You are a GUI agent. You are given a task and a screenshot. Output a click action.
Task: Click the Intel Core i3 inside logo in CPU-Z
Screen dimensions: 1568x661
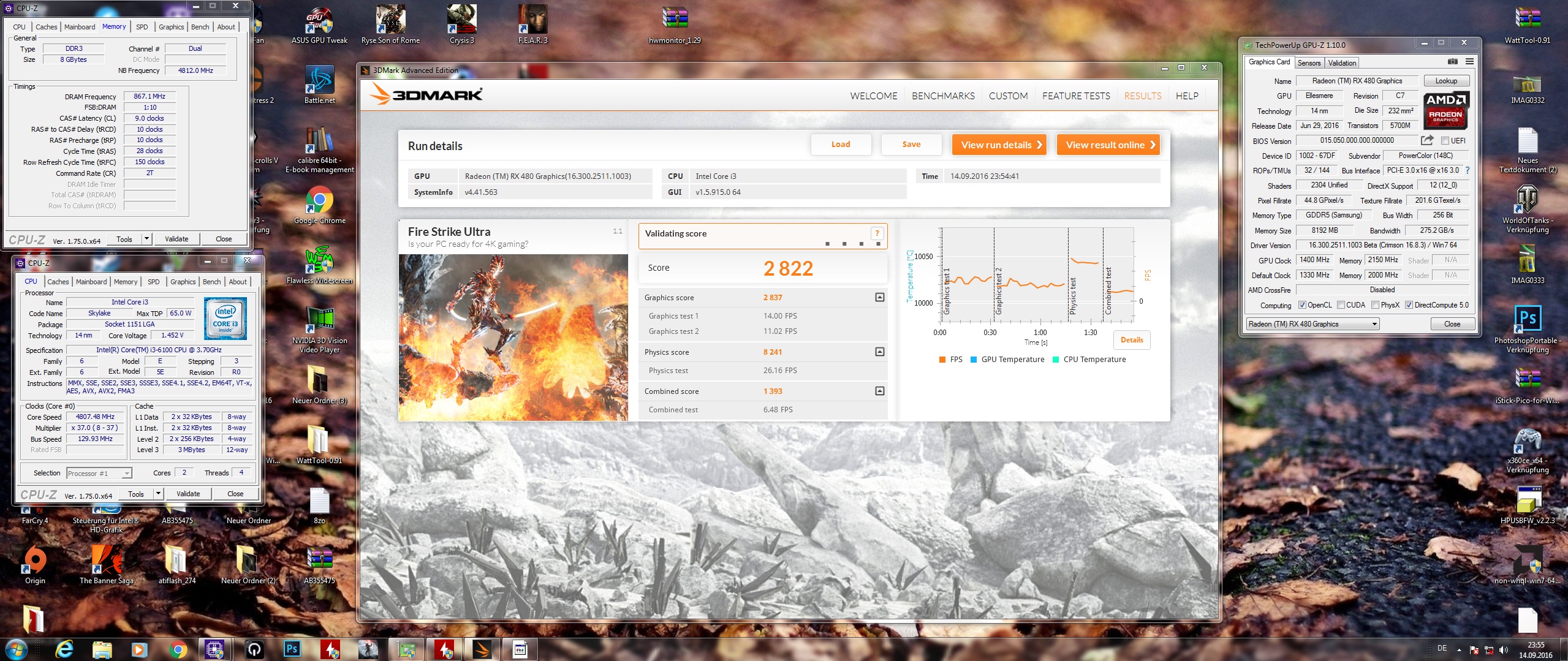[x=225, y=318]
